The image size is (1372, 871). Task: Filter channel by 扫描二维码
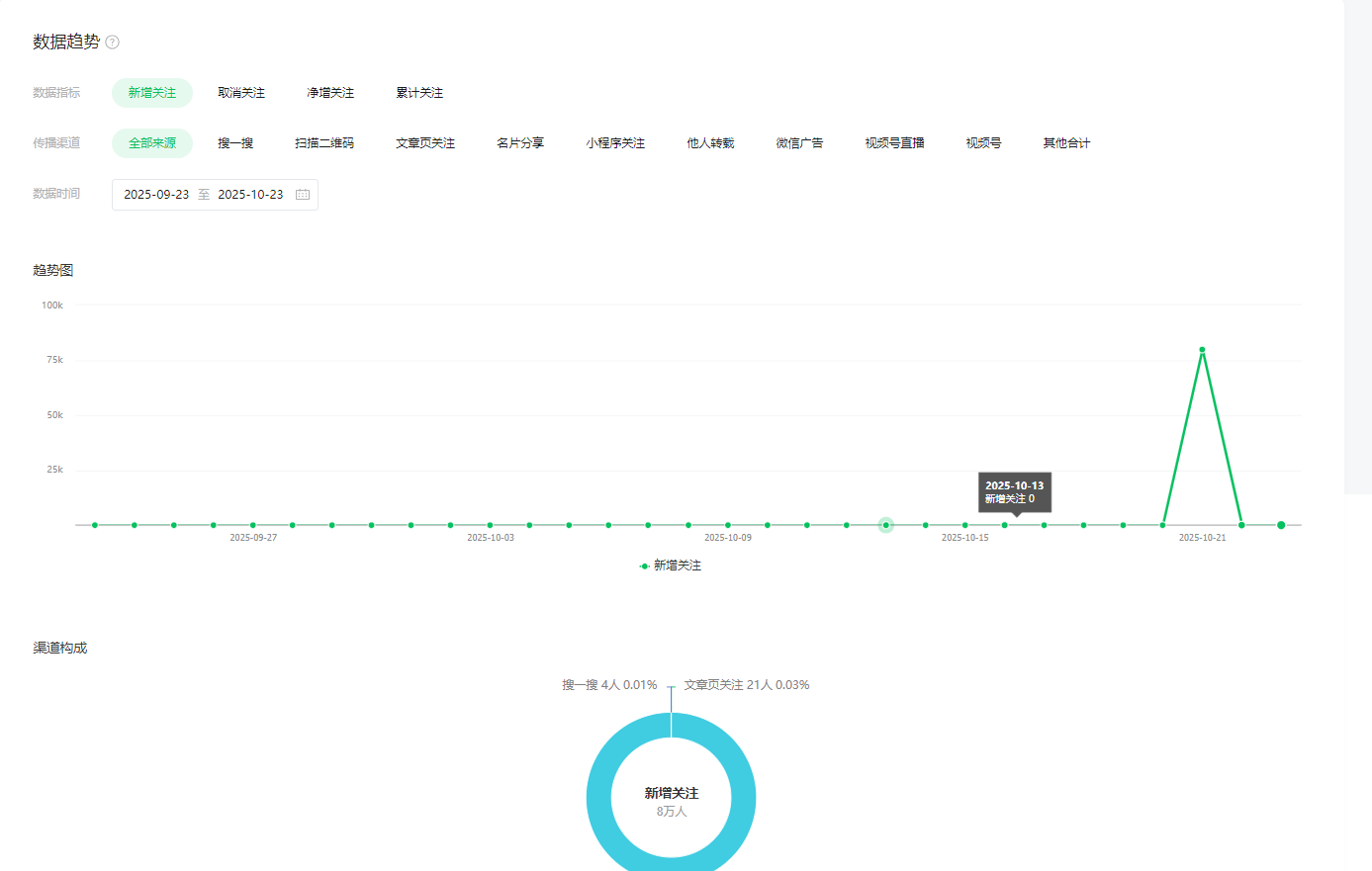click(324, 143)
